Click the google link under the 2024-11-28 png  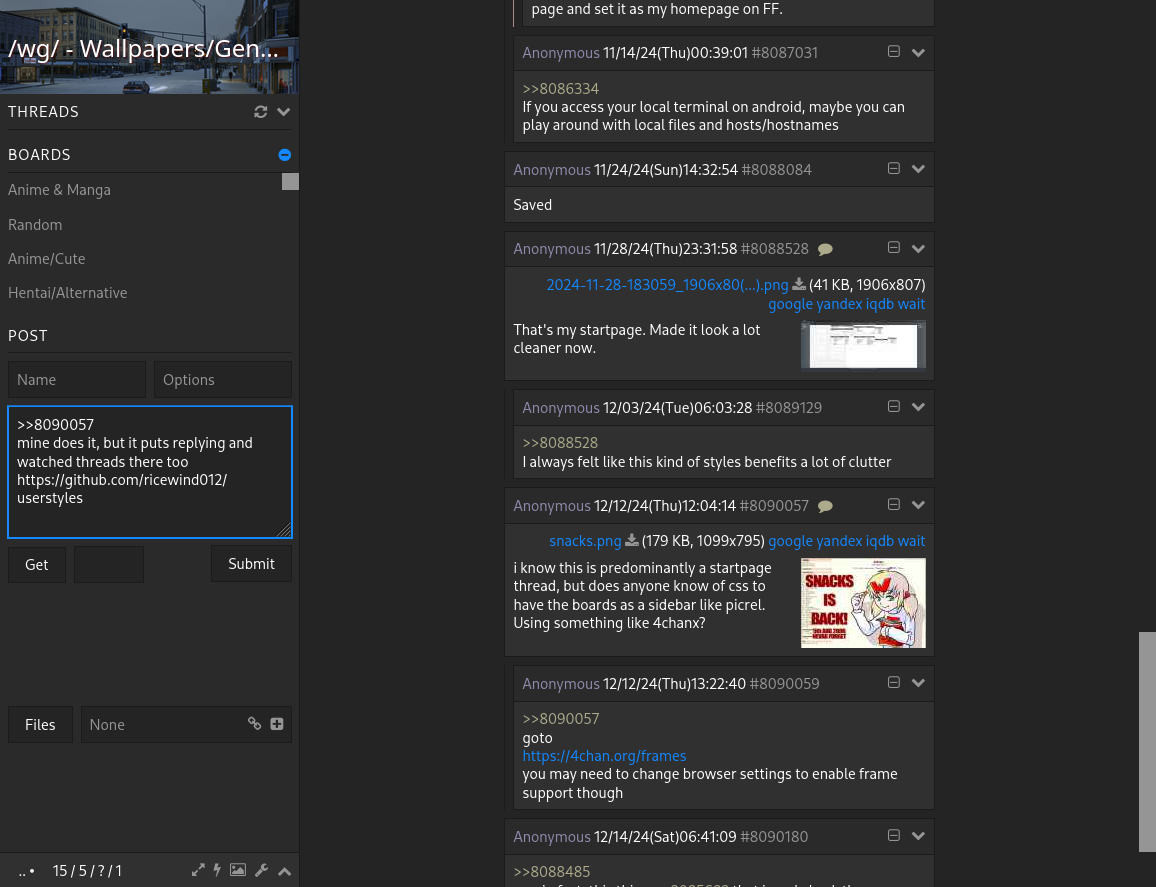click(790, 304)
